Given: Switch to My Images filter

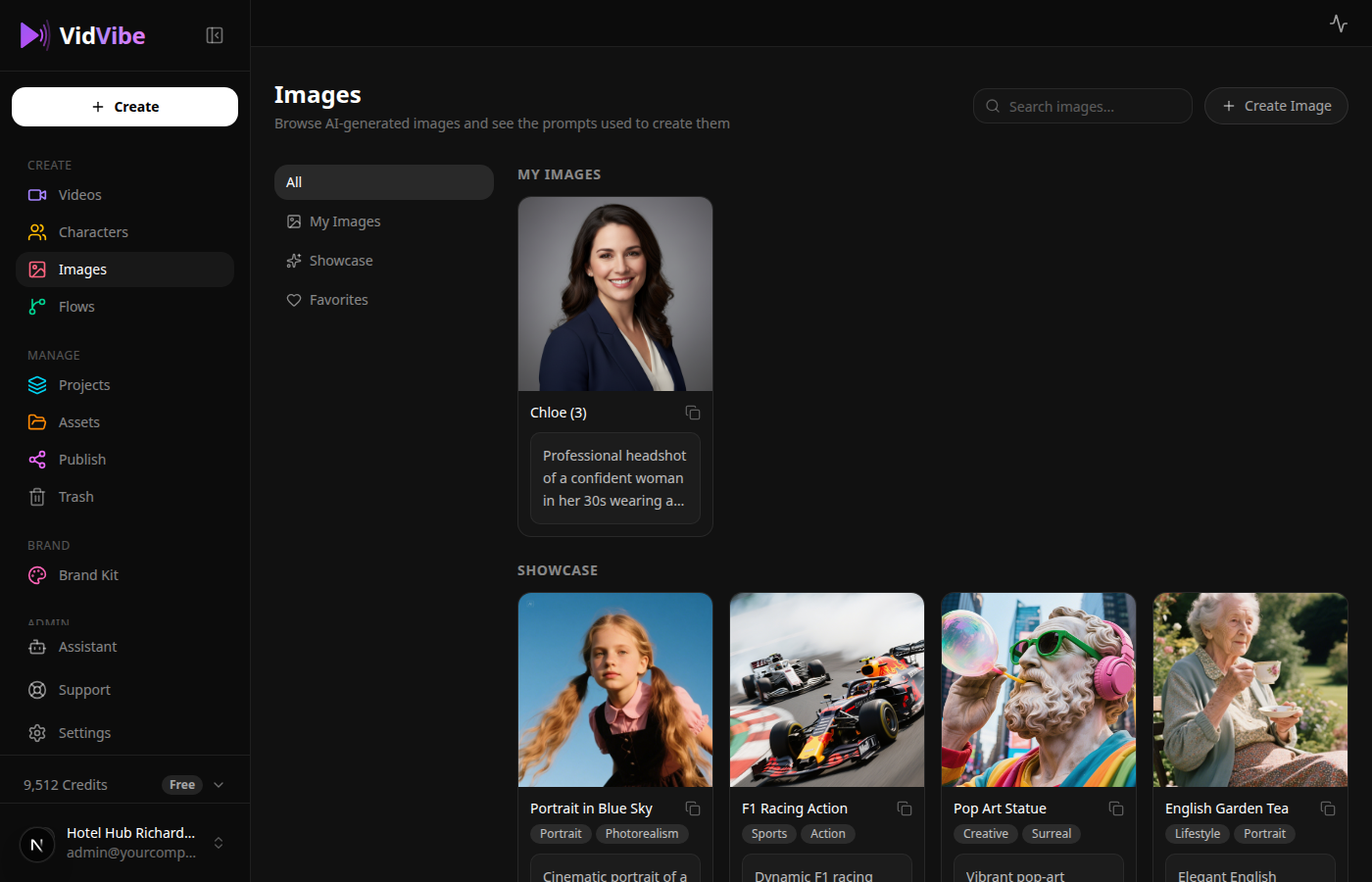Looking at the screenshot, I should (x=383, y=221).
